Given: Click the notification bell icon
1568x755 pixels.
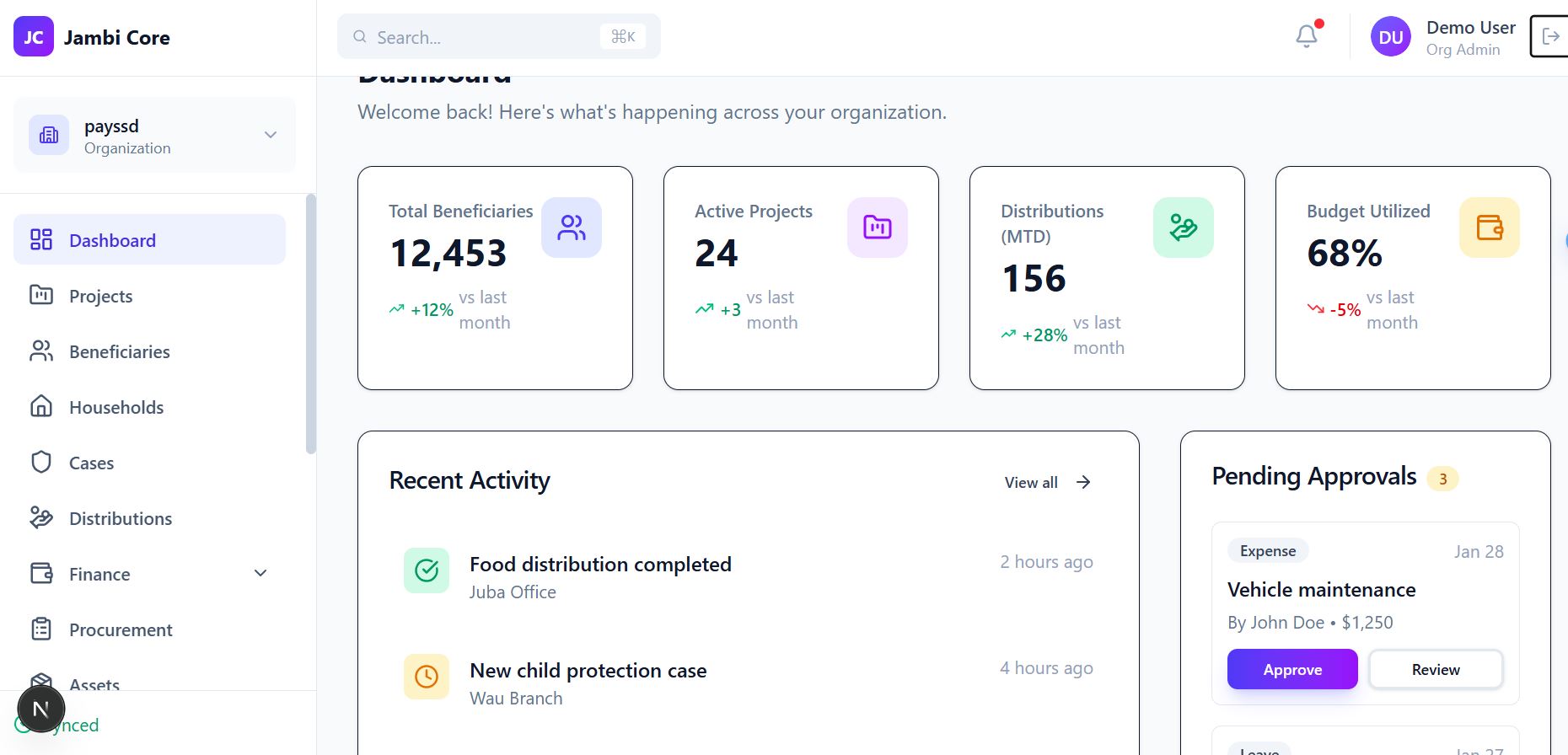Looking at the screenshot, I should point(1306,36).
